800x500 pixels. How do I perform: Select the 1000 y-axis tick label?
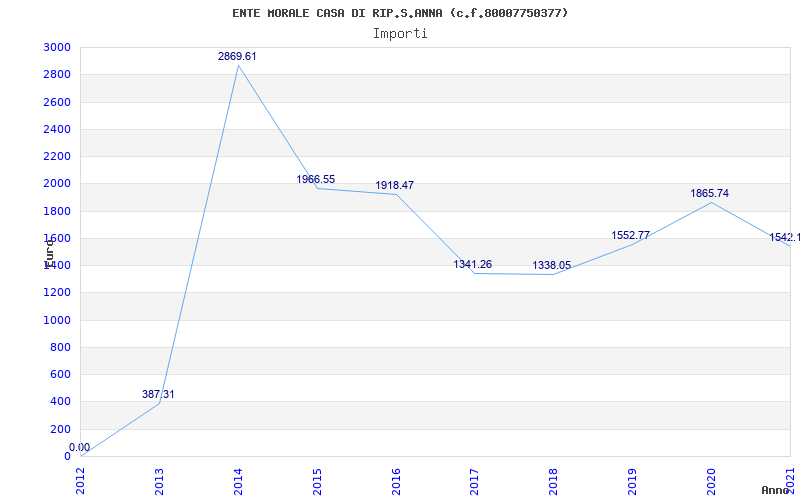[57, 320]
